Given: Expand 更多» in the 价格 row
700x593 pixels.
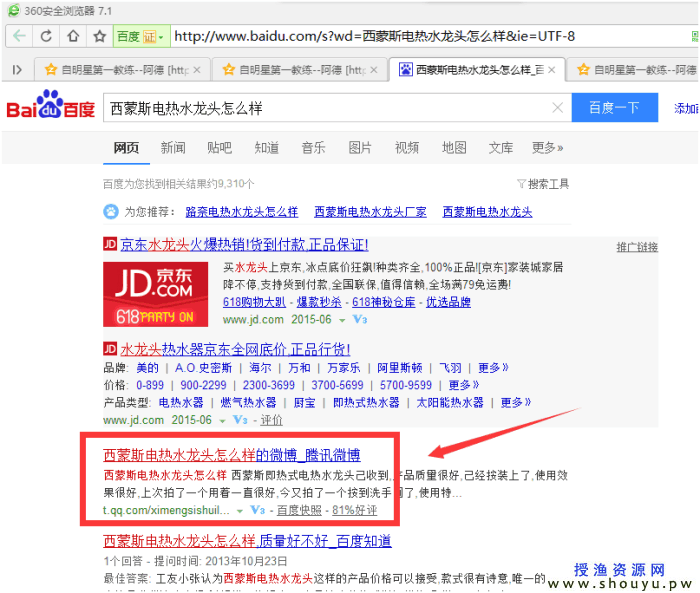Looking at the screenshot, I should click(x=464, y=385).
